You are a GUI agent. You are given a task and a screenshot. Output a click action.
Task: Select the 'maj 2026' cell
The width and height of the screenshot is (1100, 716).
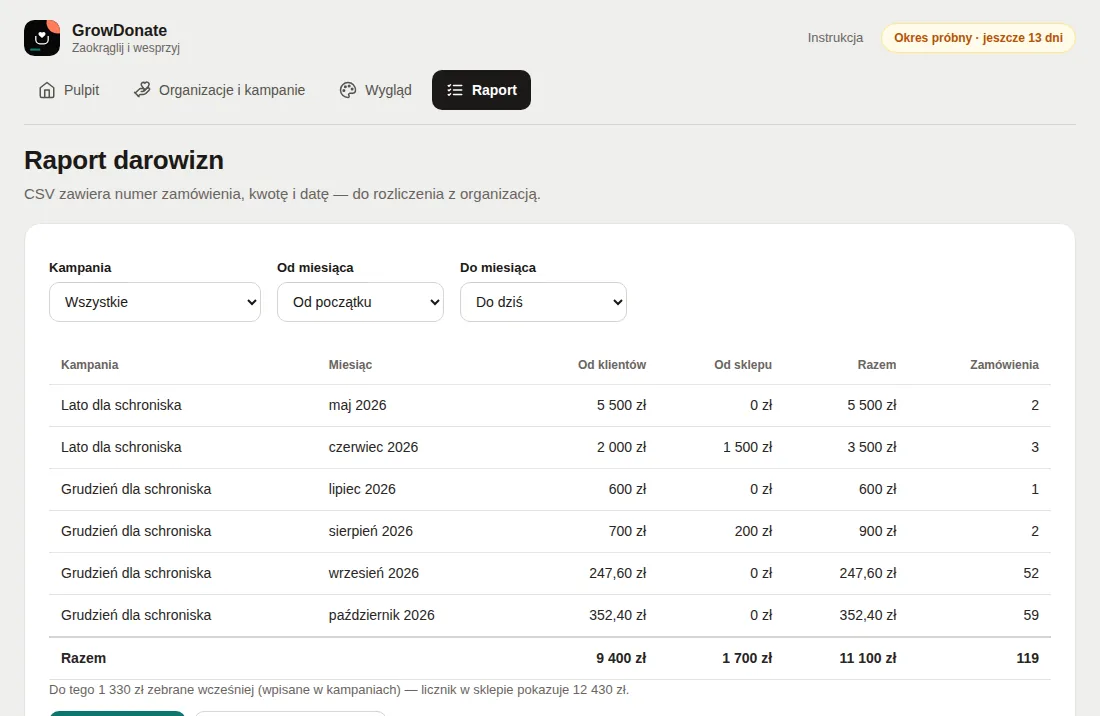(x=357, y=405)
